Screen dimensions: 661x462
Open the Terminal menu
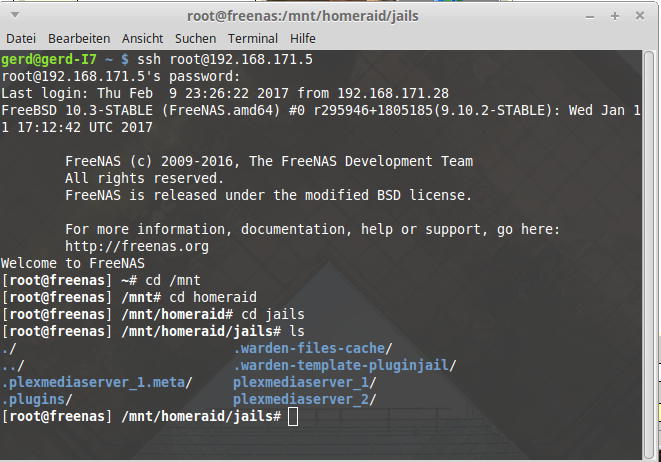(253, 38)
